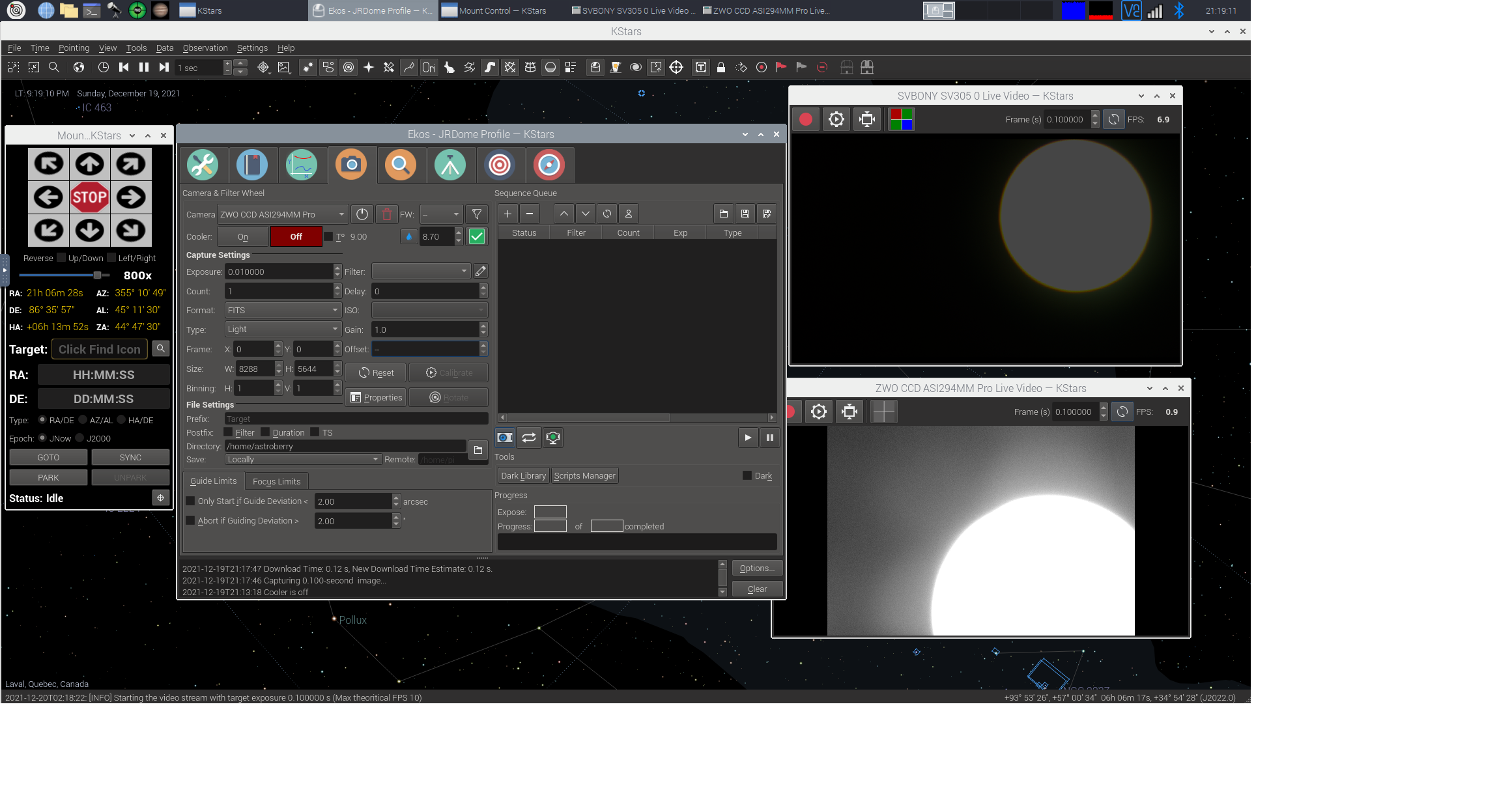Open Save Locally dropdown

click(x=303, y=460)
